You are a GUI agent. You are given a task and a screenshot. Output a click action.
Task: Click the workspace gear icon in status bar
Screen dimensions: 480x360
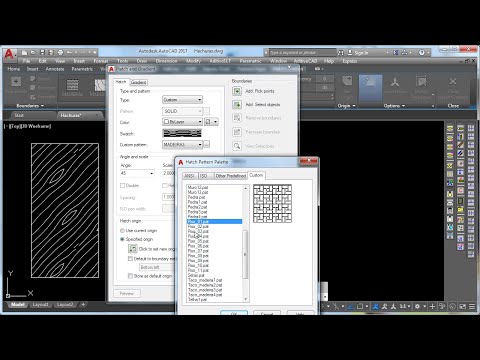coord(417,306)
